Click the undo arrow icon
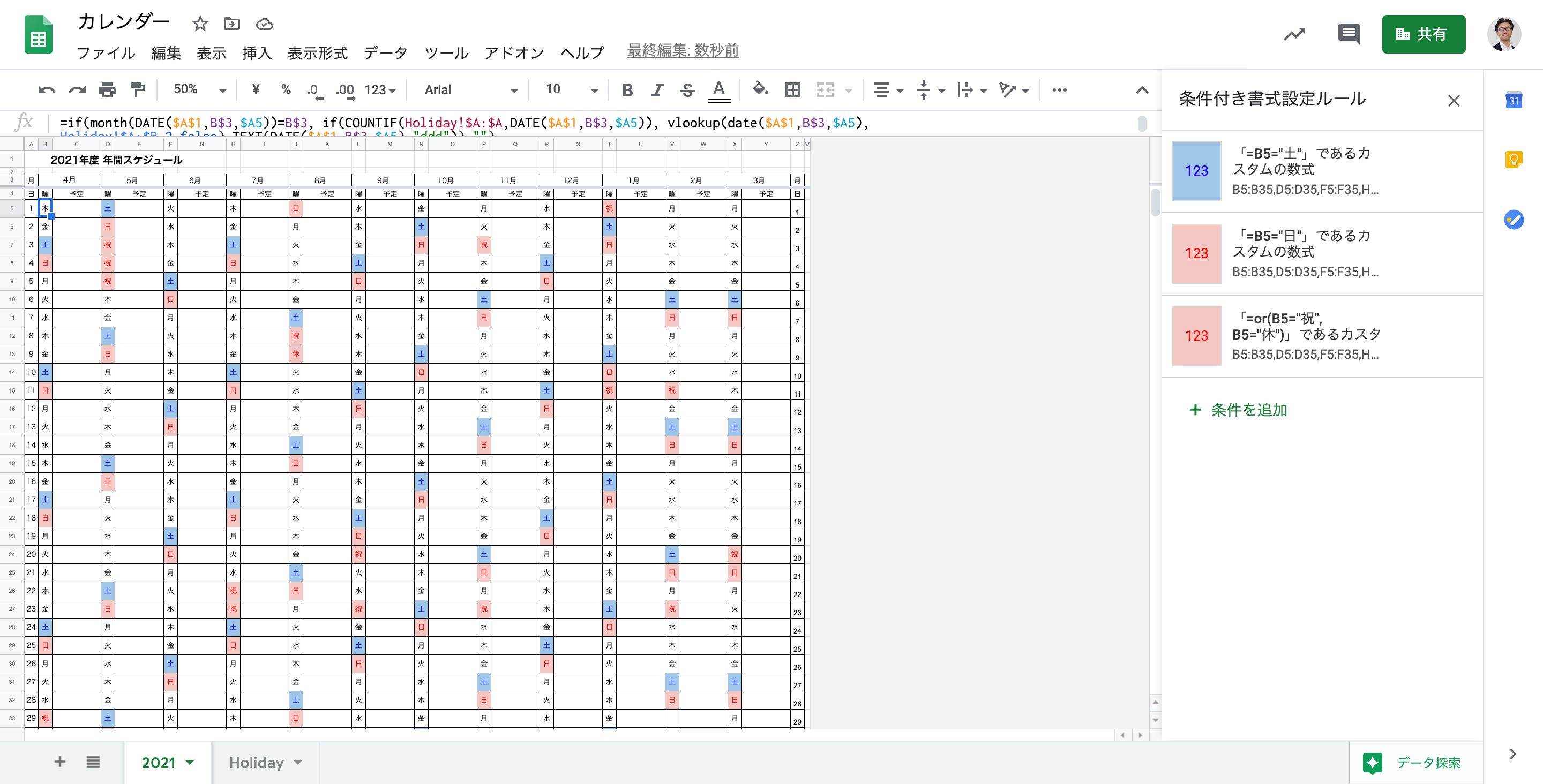This screenshot has width=1543, height=784. 46,90
